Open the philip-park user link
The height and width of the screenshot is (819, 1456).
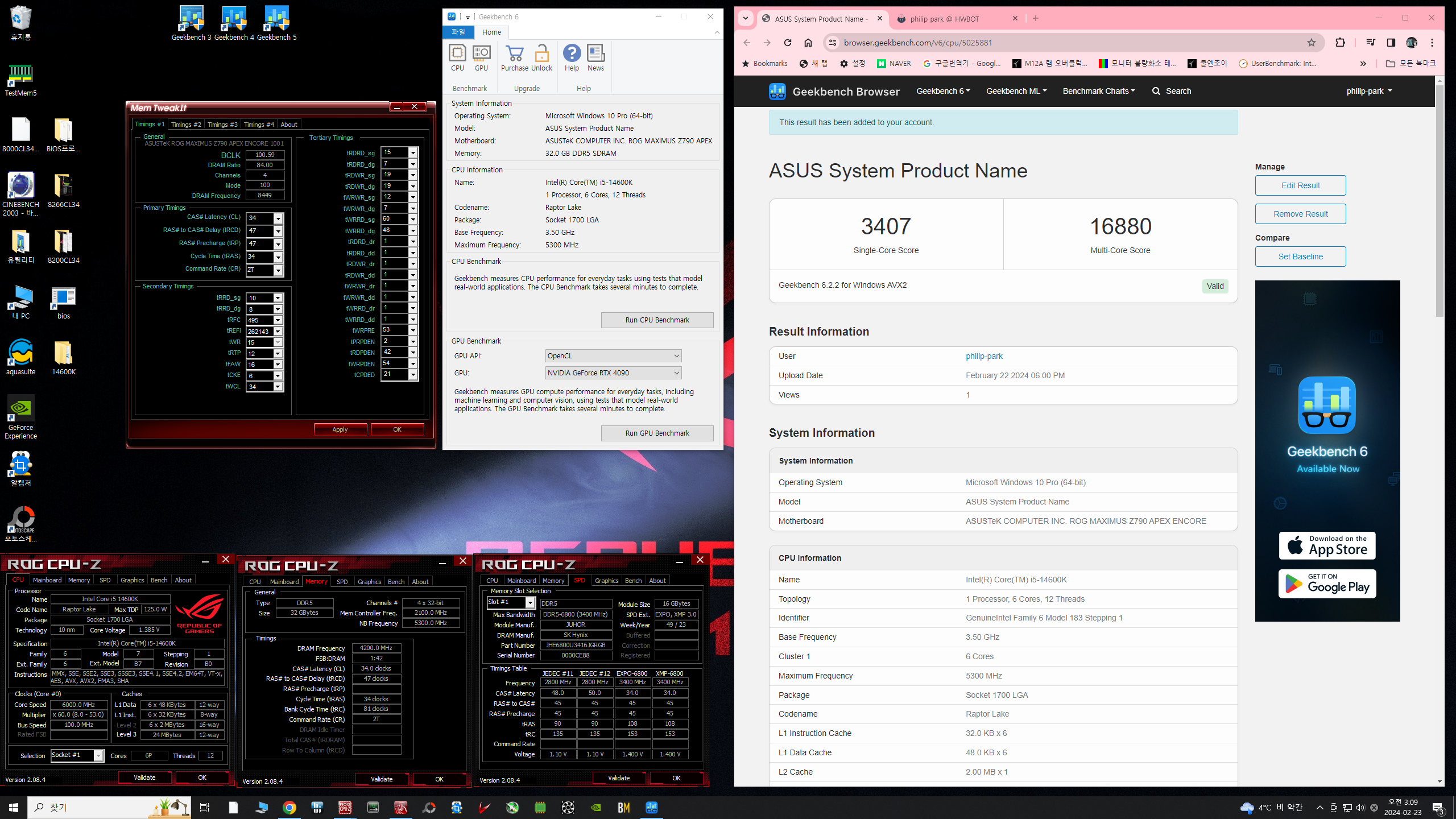coord(984,356)
